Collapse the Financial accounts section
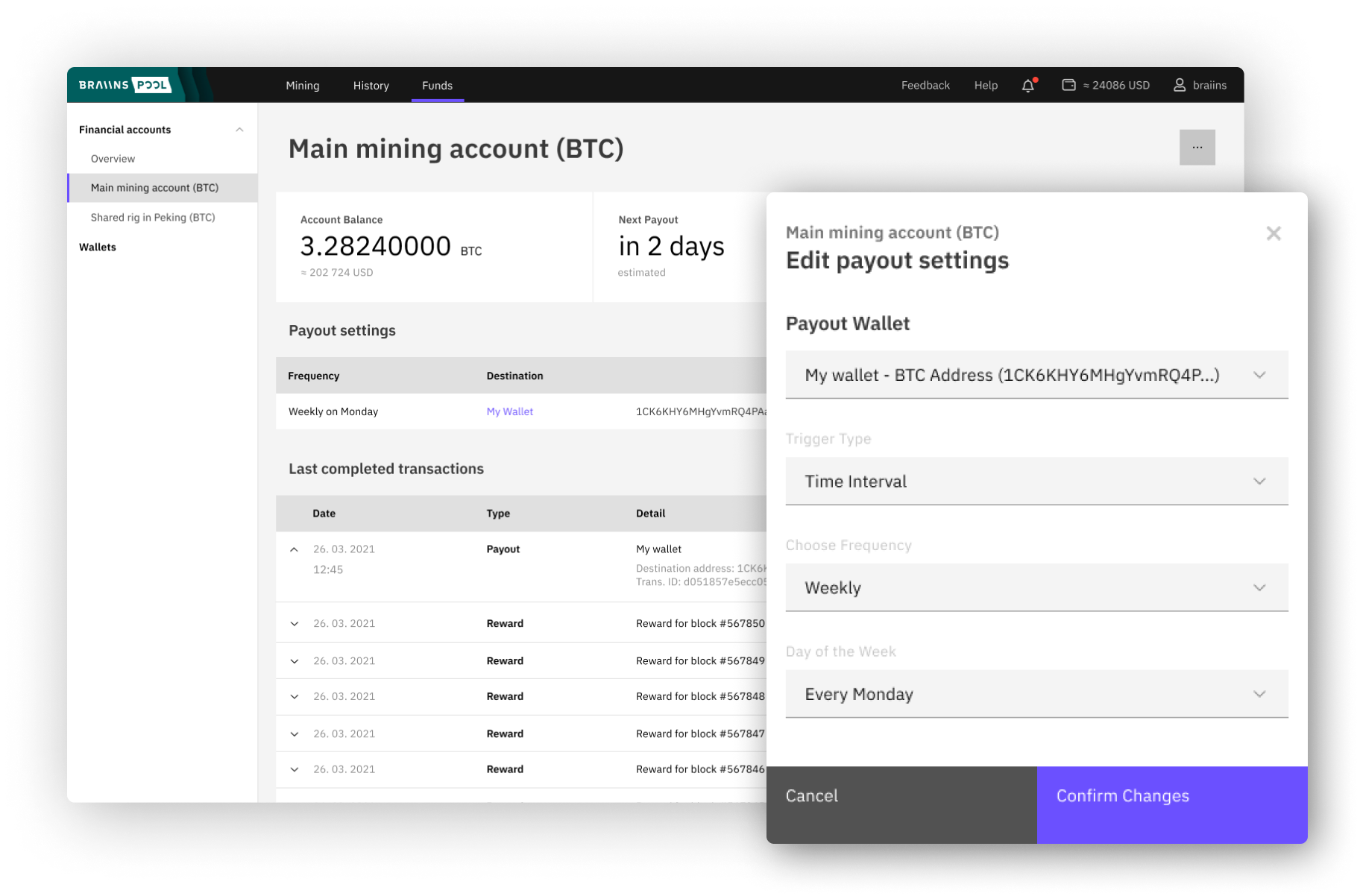Image resolution: width=1360 pixels, height=896 pixels. (239, 130)
